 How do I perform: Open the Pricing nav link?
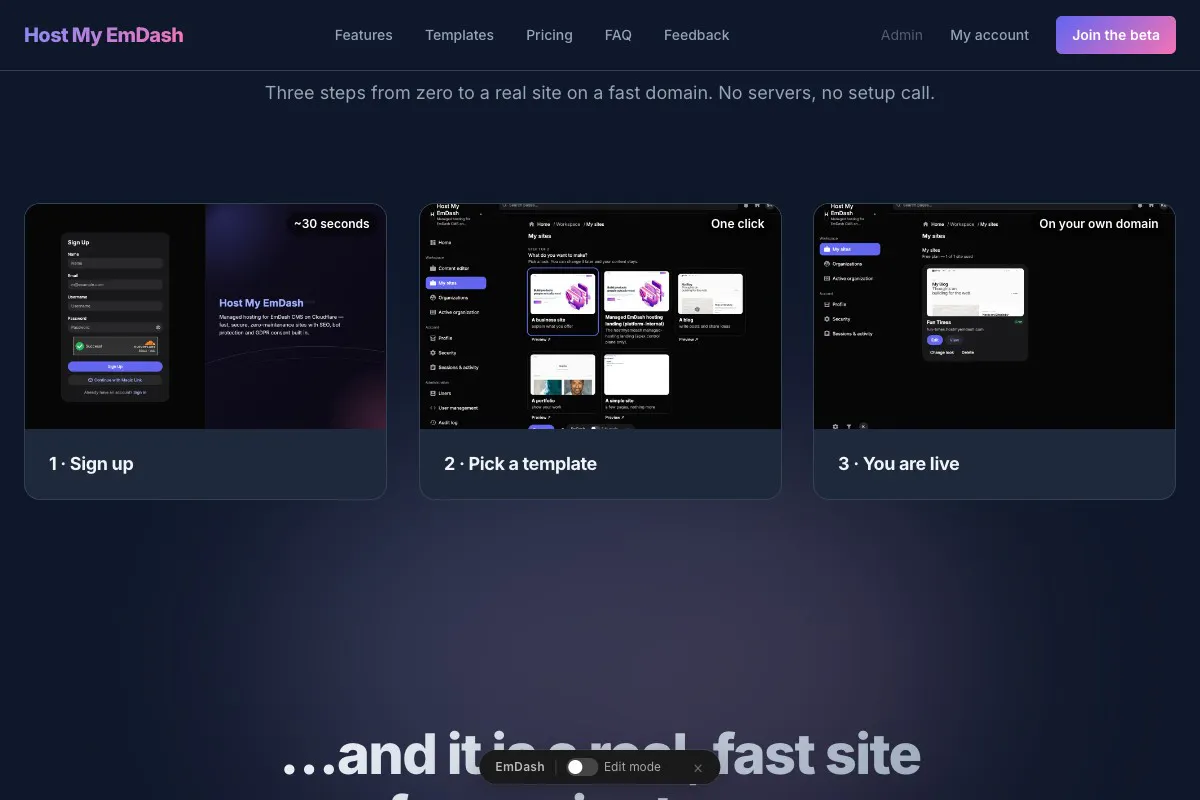click(x=549, y=35)
